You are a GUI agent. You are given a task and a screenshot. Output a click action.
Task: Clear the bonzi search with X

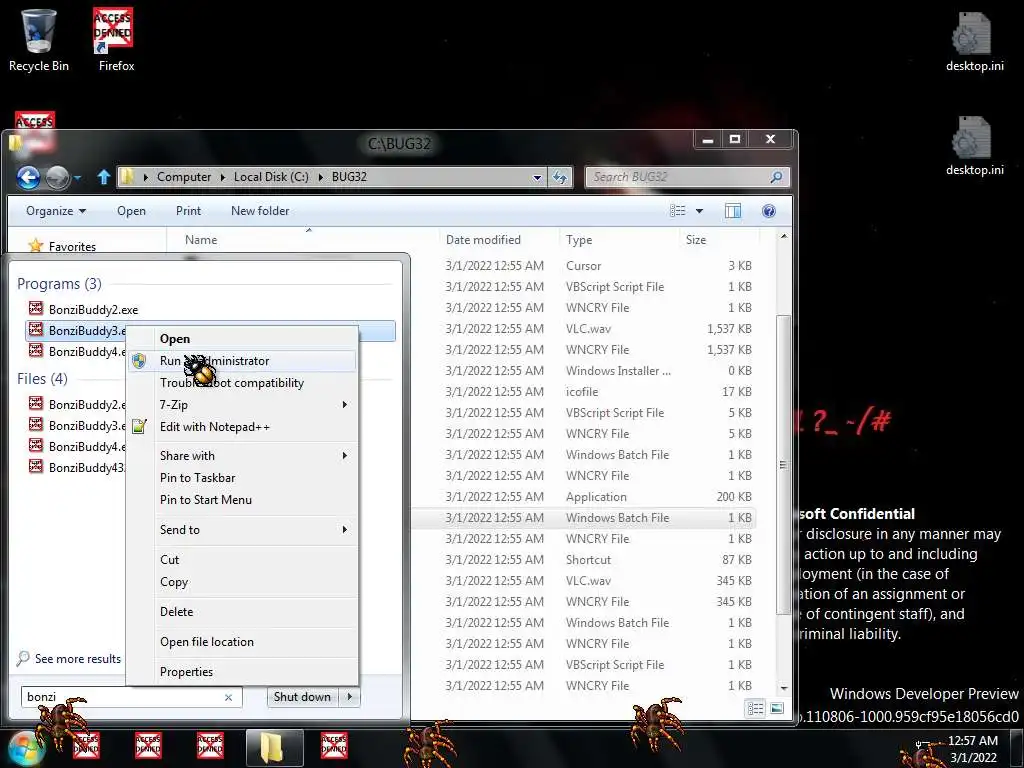(x=229, y=697)
